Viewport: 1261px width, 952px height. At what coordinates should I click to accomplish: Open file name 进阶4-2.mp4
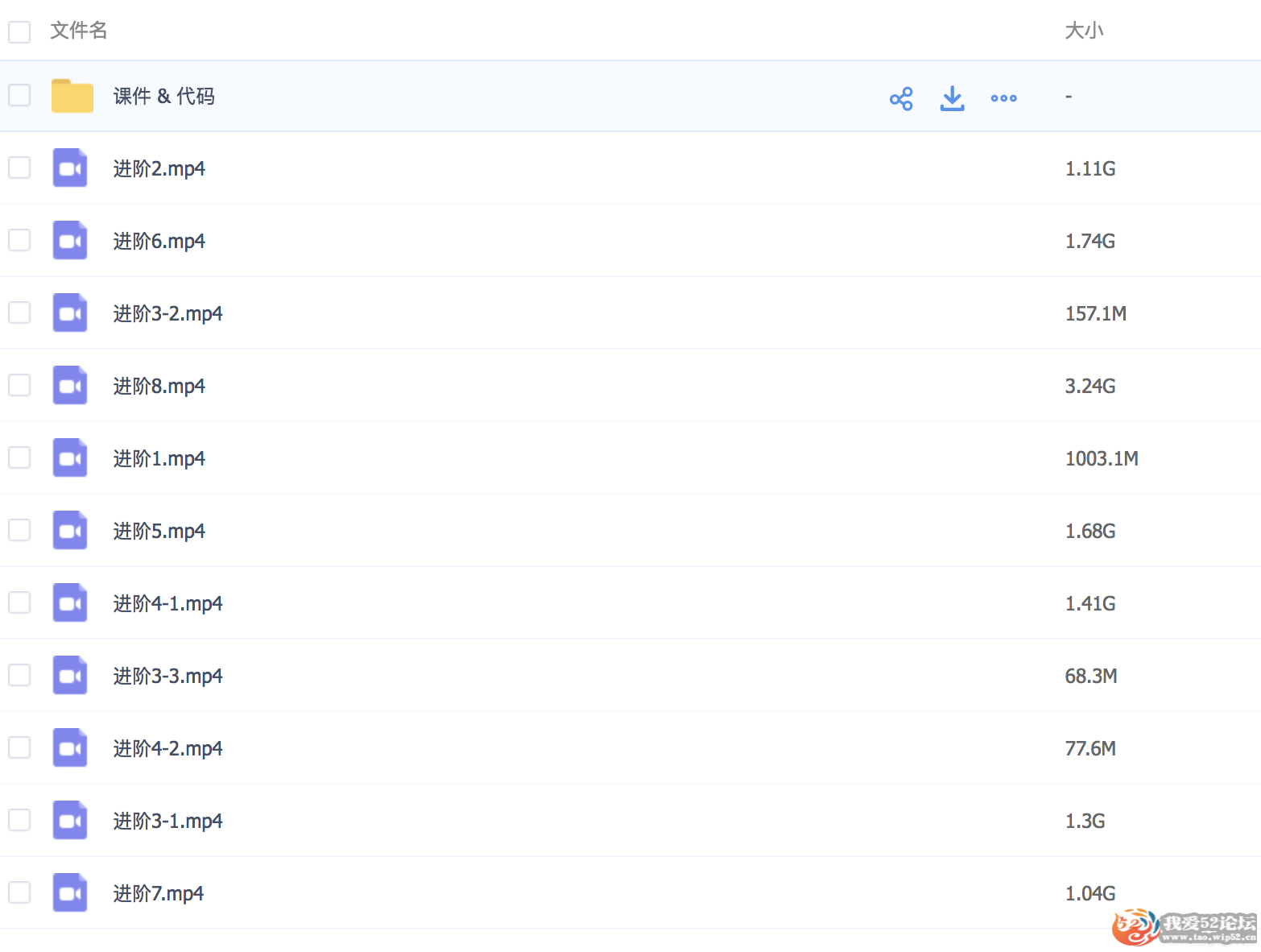pos(168,749)
